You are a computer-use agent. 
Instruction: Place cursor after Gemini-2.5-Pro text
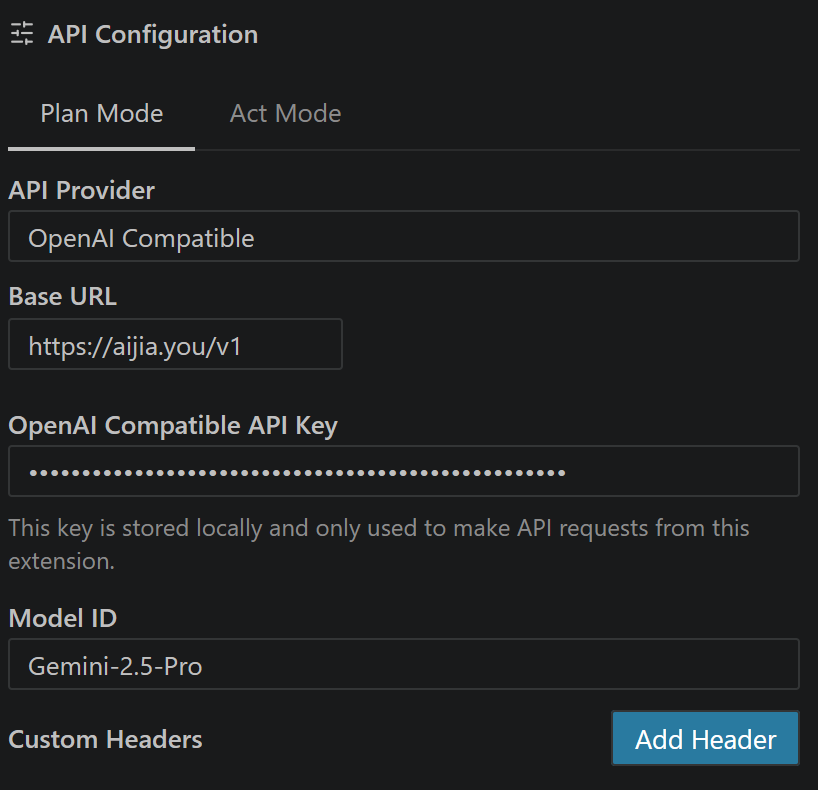click(x=204, y=666)
